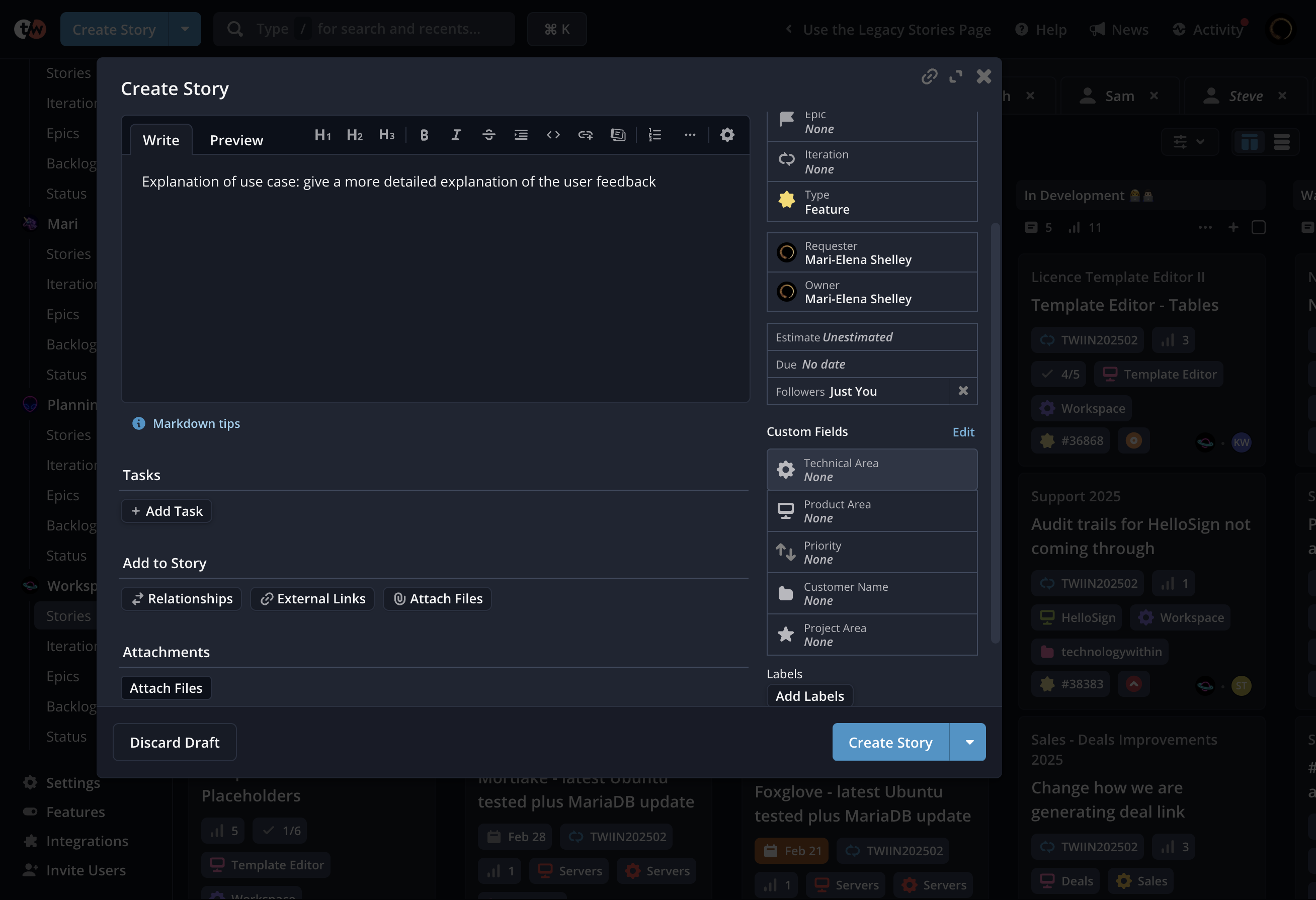Apply strikethrough formatting
1316x900 pixels.
pyautogui.click(x=488, y=135)
